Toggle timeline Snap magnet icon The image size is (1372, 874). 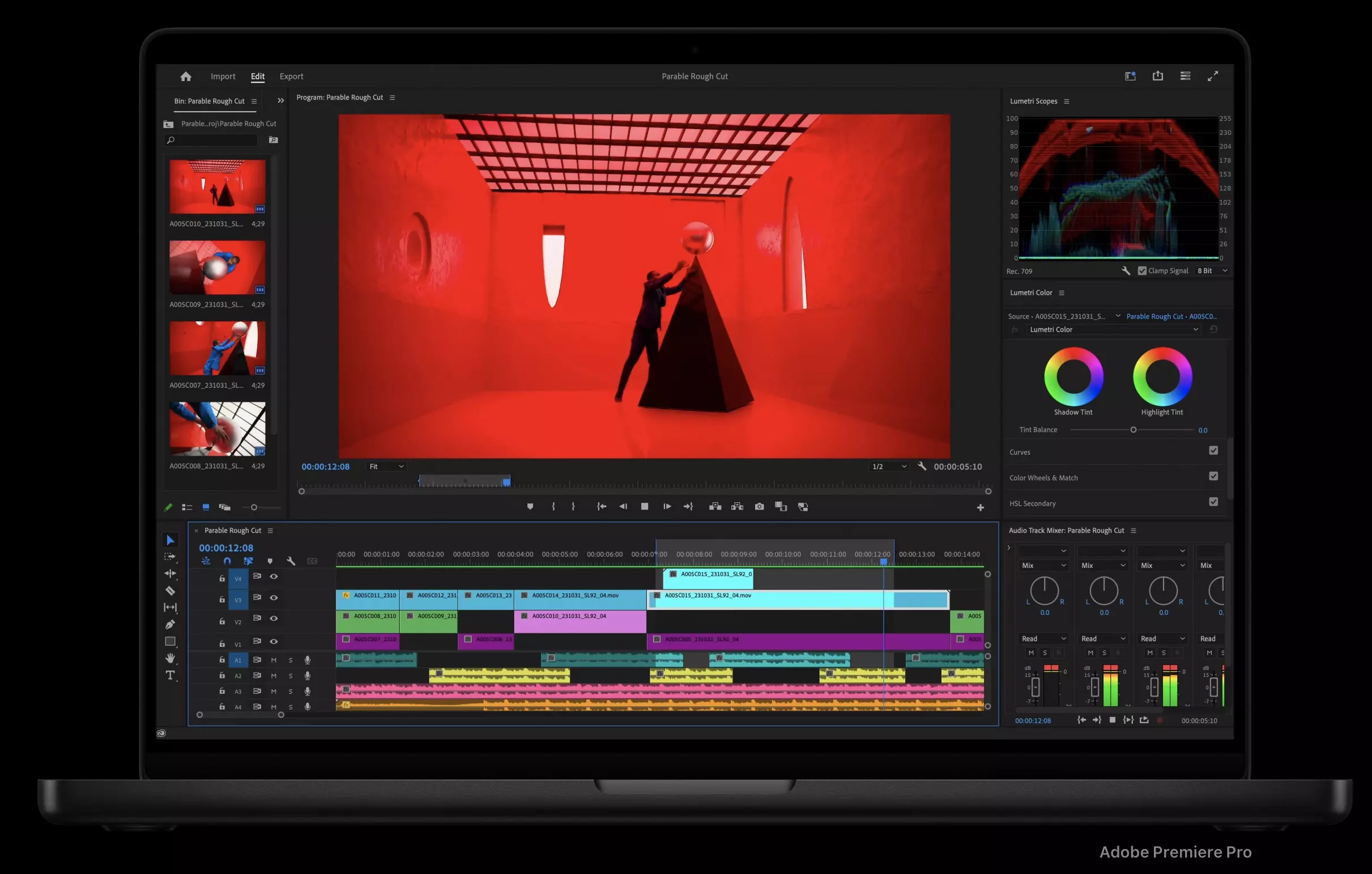(x=227, y=562)
